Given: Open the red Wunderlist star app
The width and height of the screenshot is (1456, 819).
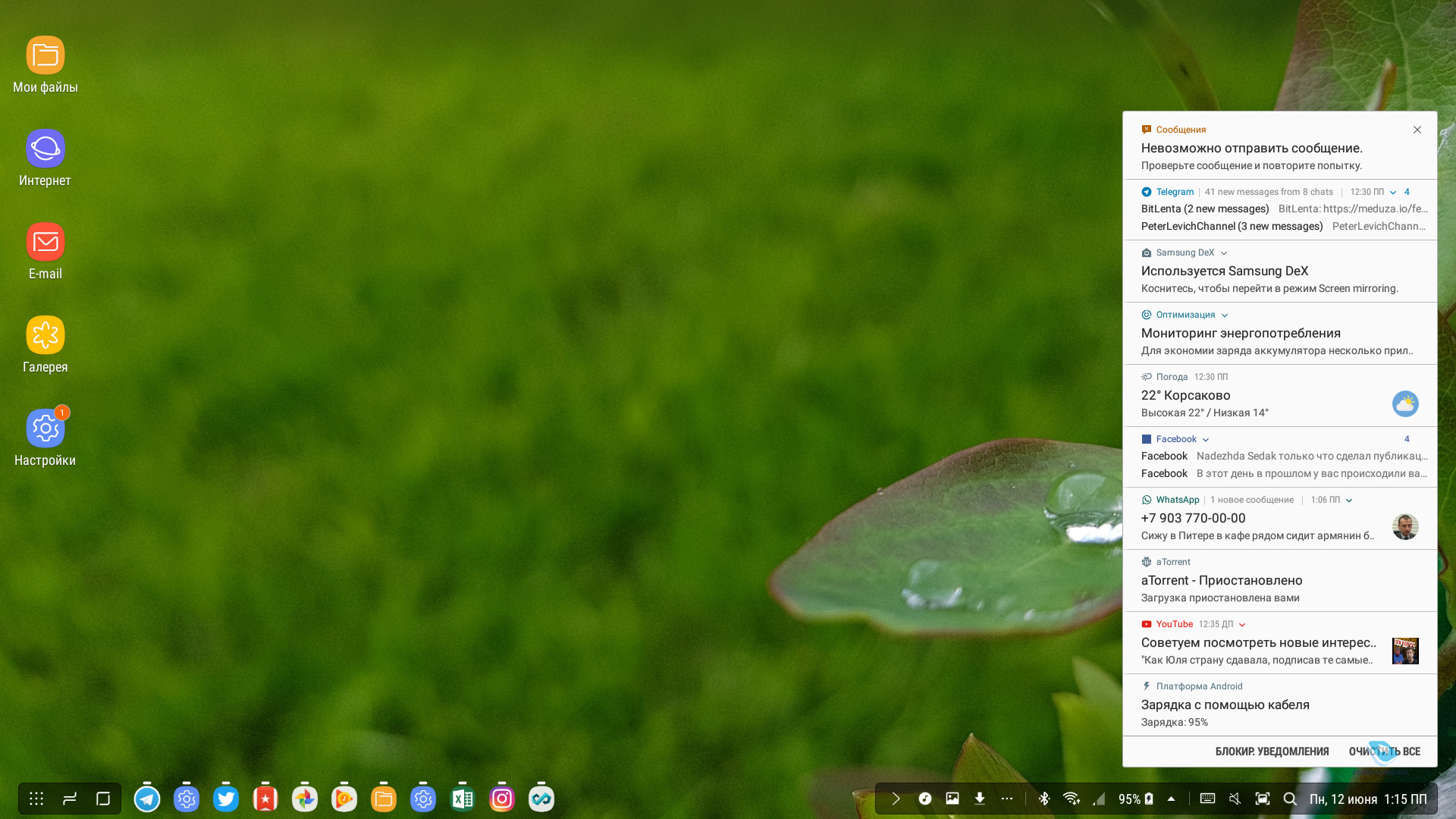Looking at the screenshot, I should (x=265, y=799).
